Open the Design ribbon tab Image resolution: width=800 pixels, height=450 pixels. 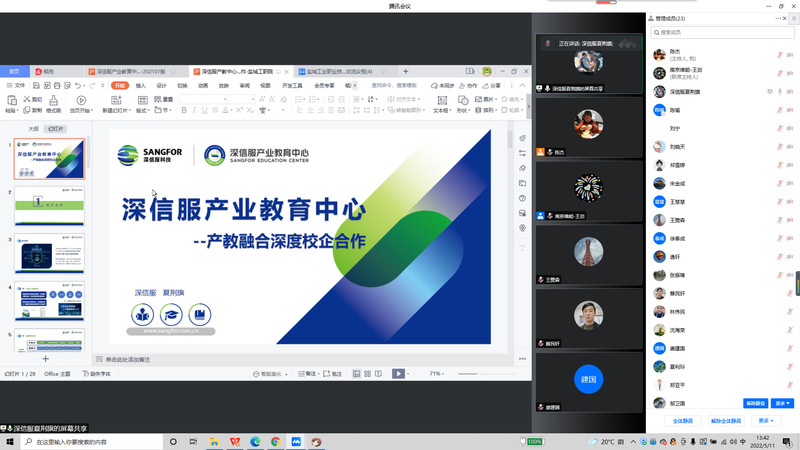[161, 85]
